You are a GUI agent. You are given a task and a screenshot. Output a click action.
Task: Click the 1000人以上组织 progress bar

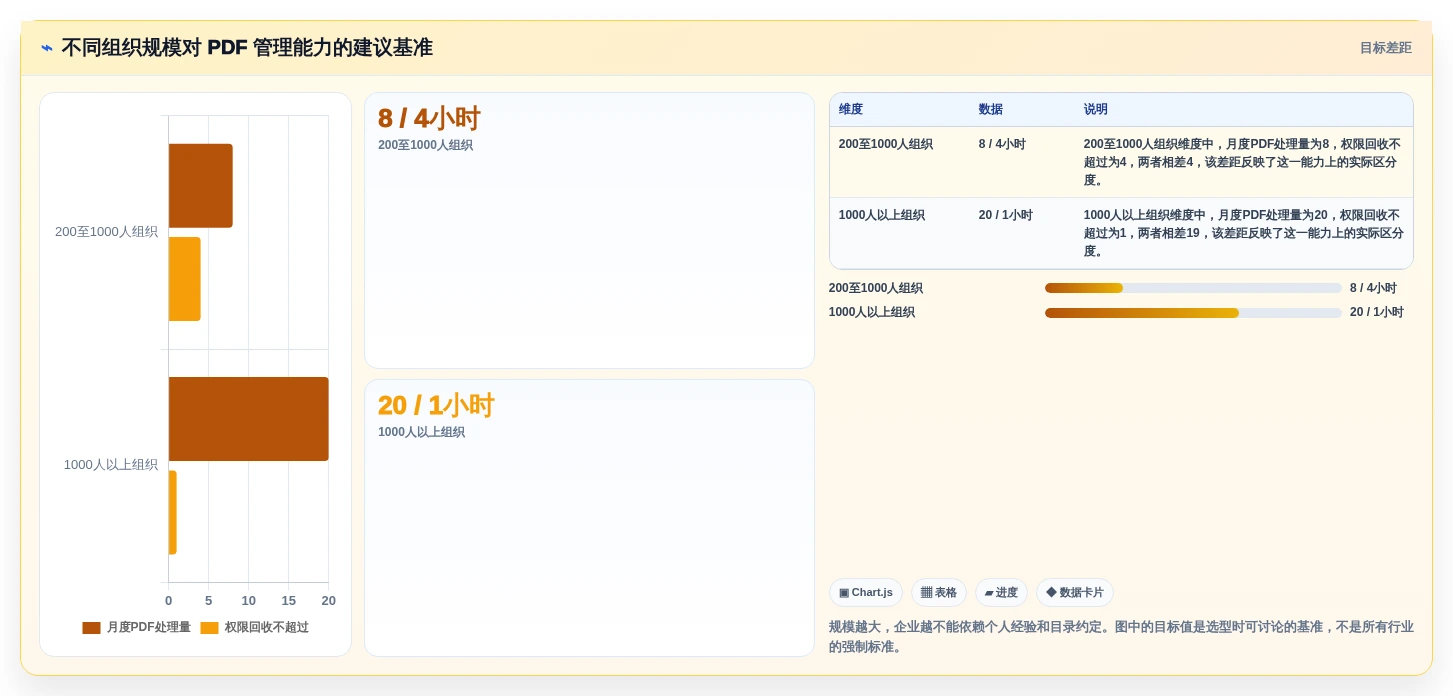1193,313
